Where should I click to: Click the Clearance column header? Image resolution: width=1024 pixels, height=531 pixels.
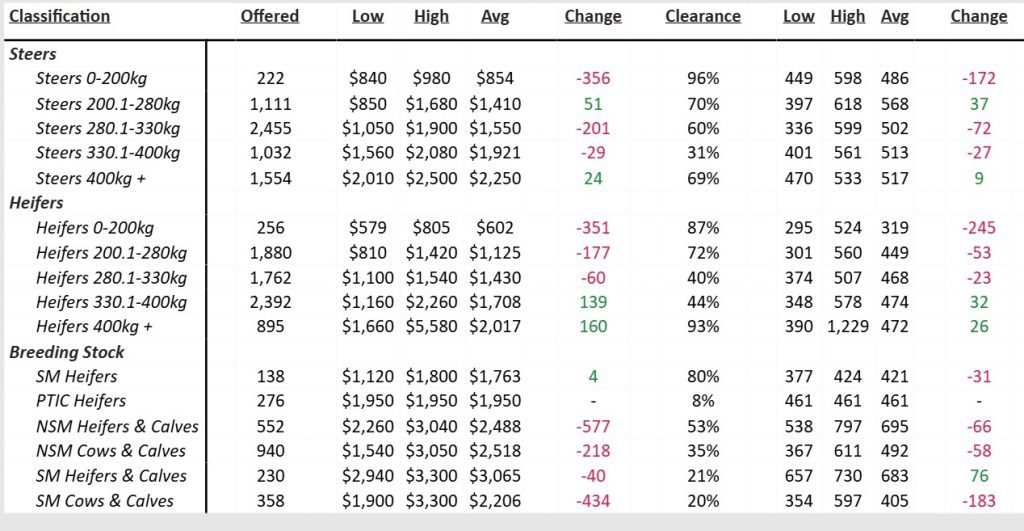[703, 16]
